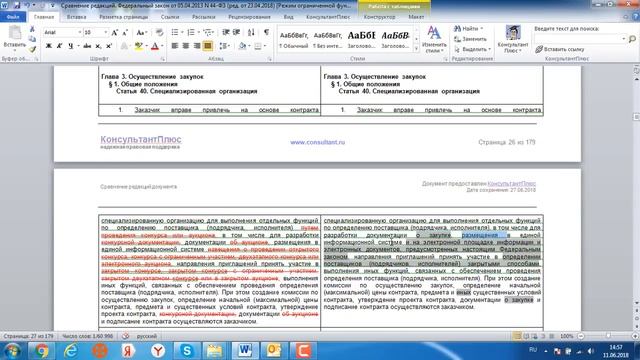Image resolution: width=640 pixels, height=360 pixels.
Task: Align text to the right
Action: pyautogui.click(x=197, y=46)
